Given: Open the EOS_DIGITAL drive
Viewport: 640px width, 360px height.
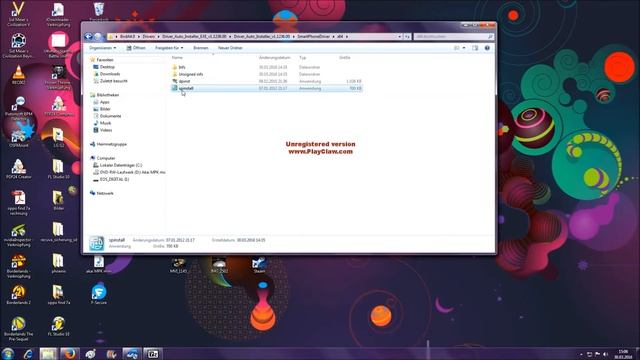Looking at the screenshot, I should pyautogui.click(x=114, y=180).
